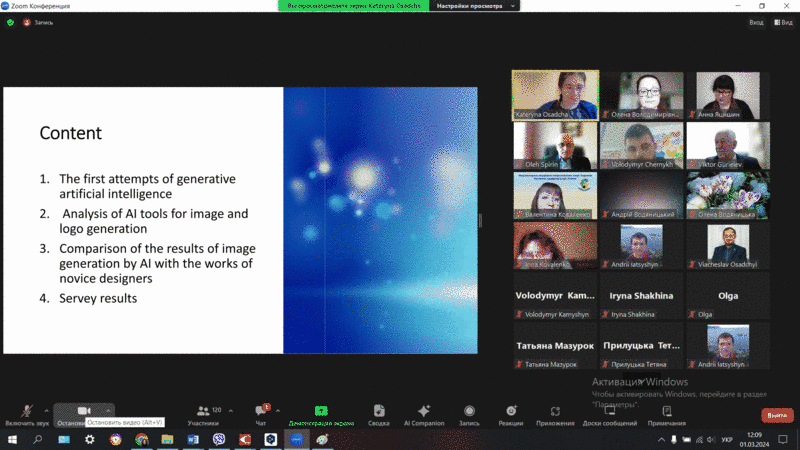The height and width of the screenshot is (450, 800).
Task: Click the Вход sign-in button at top right
Action: coord(756,22)
